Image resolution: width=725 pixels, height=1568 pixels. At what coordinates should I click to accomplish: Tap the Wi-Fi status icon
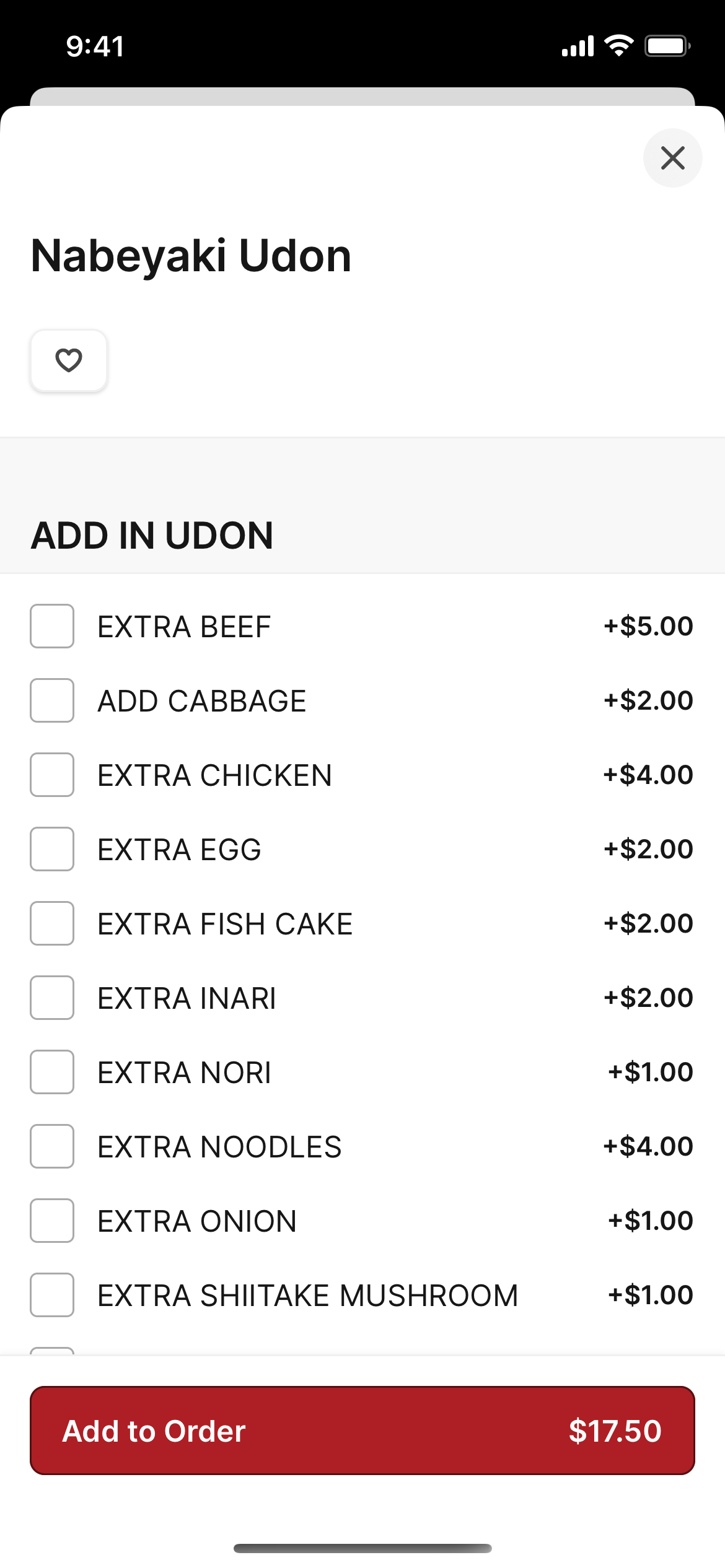click(x=618, y=46)
